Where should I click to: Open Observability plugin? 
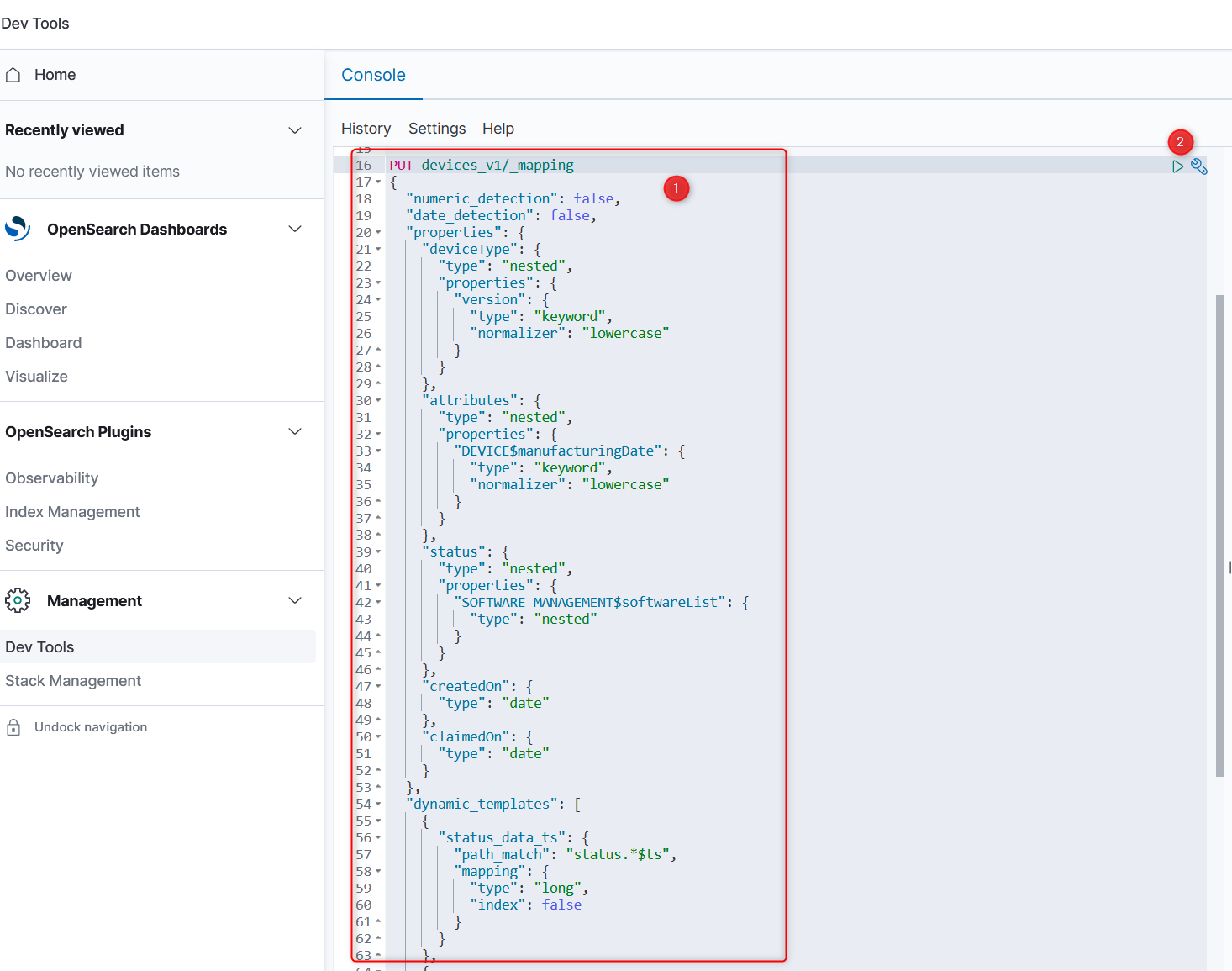point(52,478)
